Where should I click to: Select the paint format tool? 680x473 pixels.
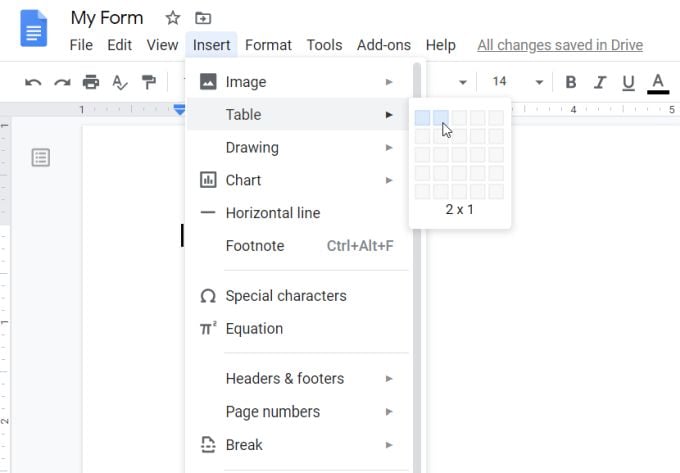click(x=149, y=82)
